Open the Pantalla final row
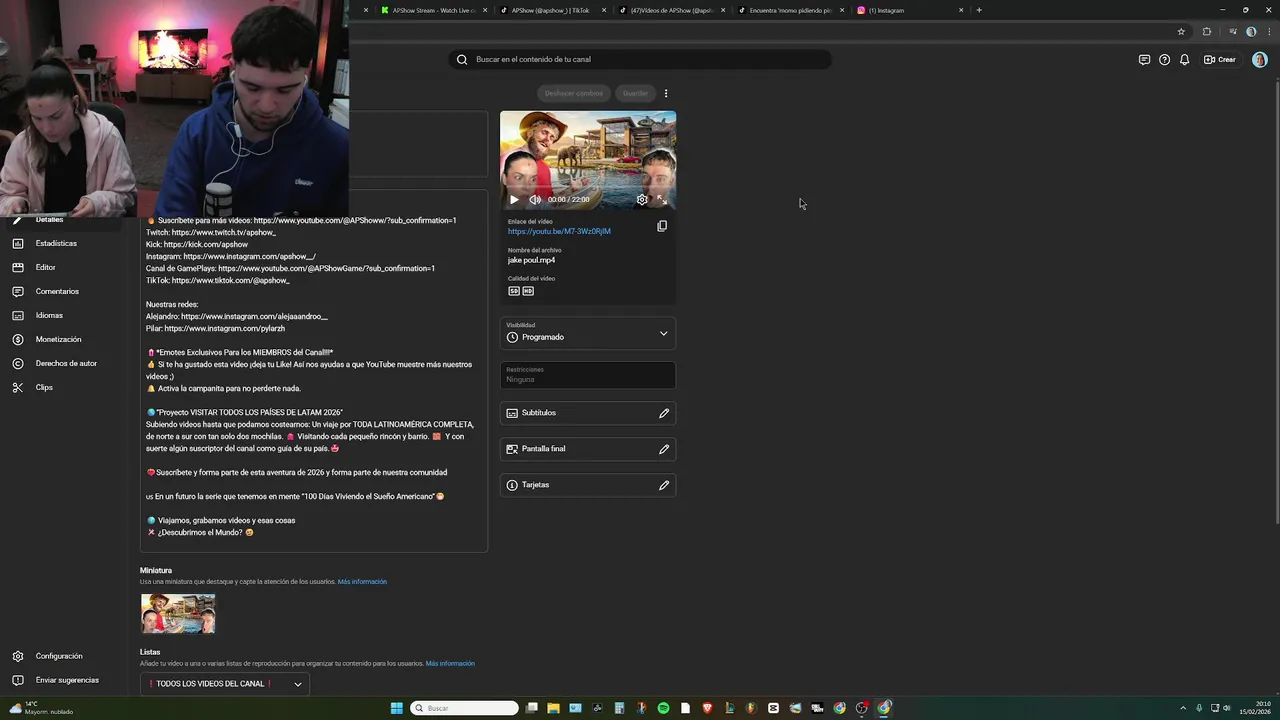Screen dimensions: 1280x720 [588, 449]
